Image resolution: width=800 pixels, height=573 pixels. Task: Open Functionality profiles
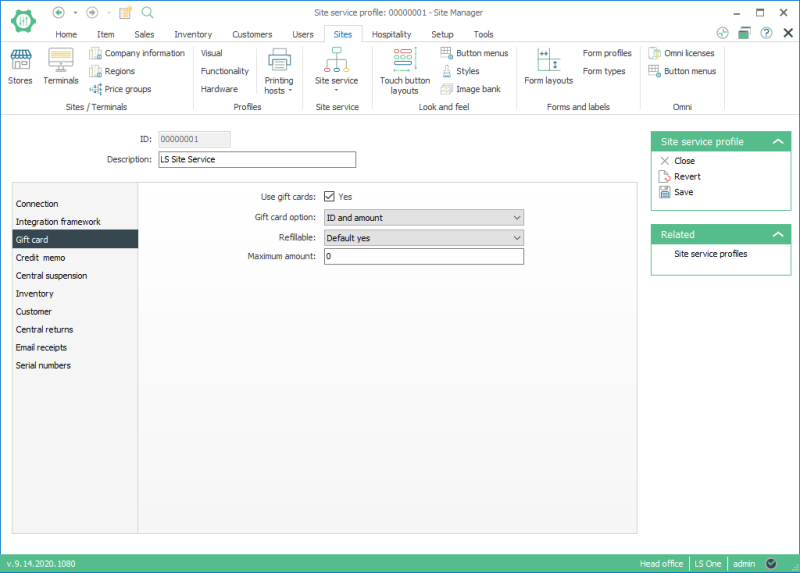tap(224, 71)
